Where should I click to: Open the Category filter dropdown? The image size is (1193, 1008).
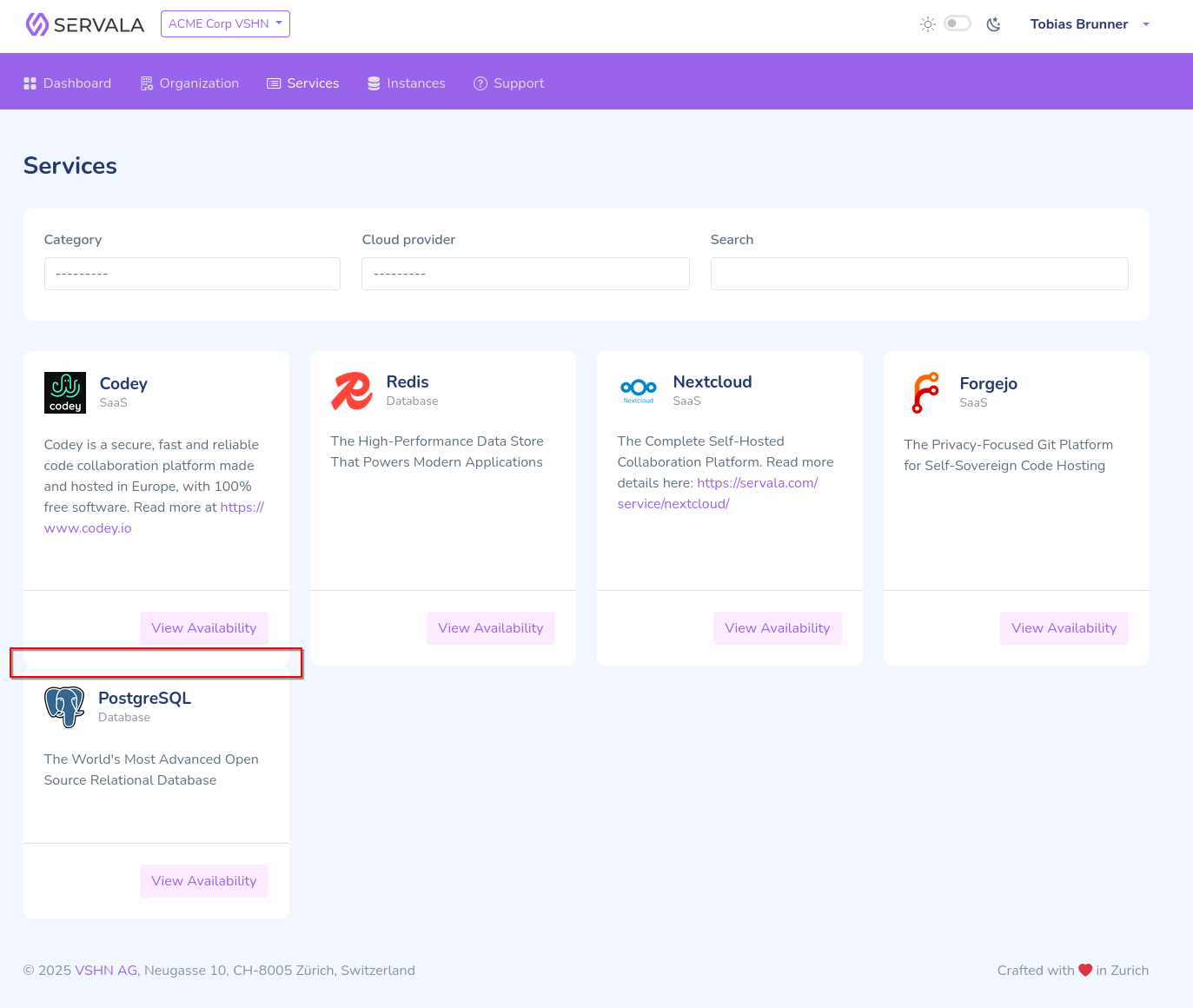pos(192,274)
